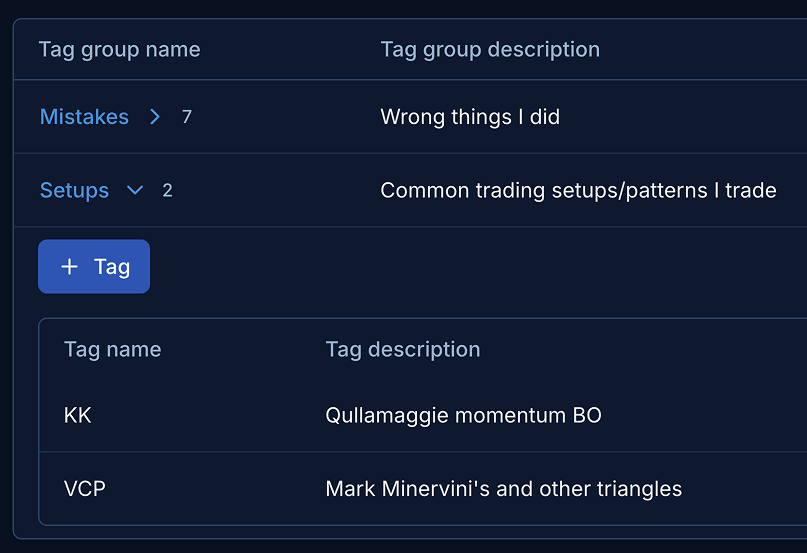Click the 'Common trading setups/patterns I trade' description
This screenshot has width=807, height=553.
pyautogui.click(x=578, y=191)
